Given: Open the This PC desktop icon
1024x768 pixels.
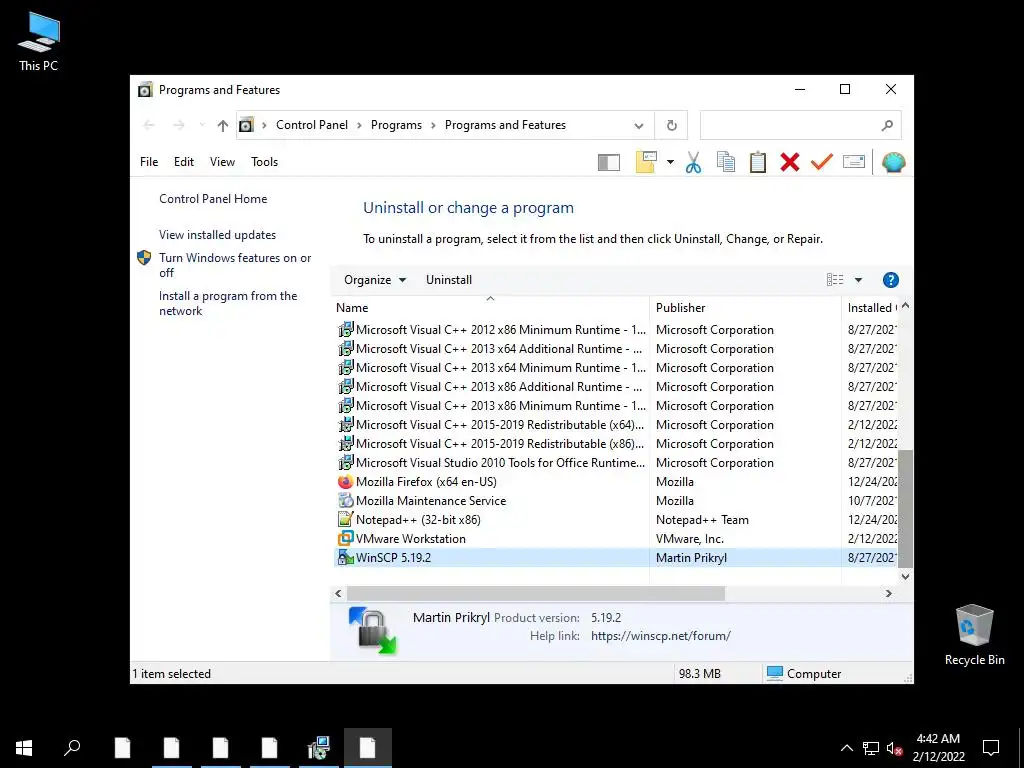Looking at the screenshot, I should click(x=39, y=41).
